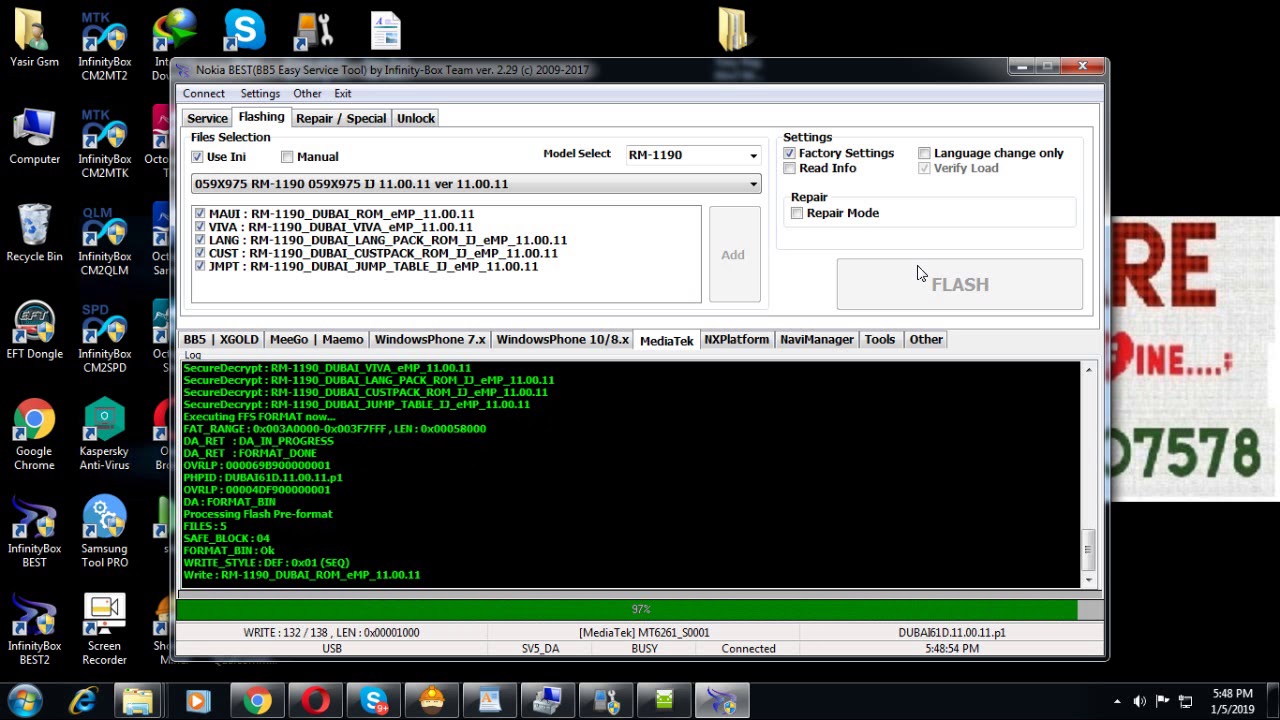Uncheck the JMPT jump table file entry

pos(200,266)
